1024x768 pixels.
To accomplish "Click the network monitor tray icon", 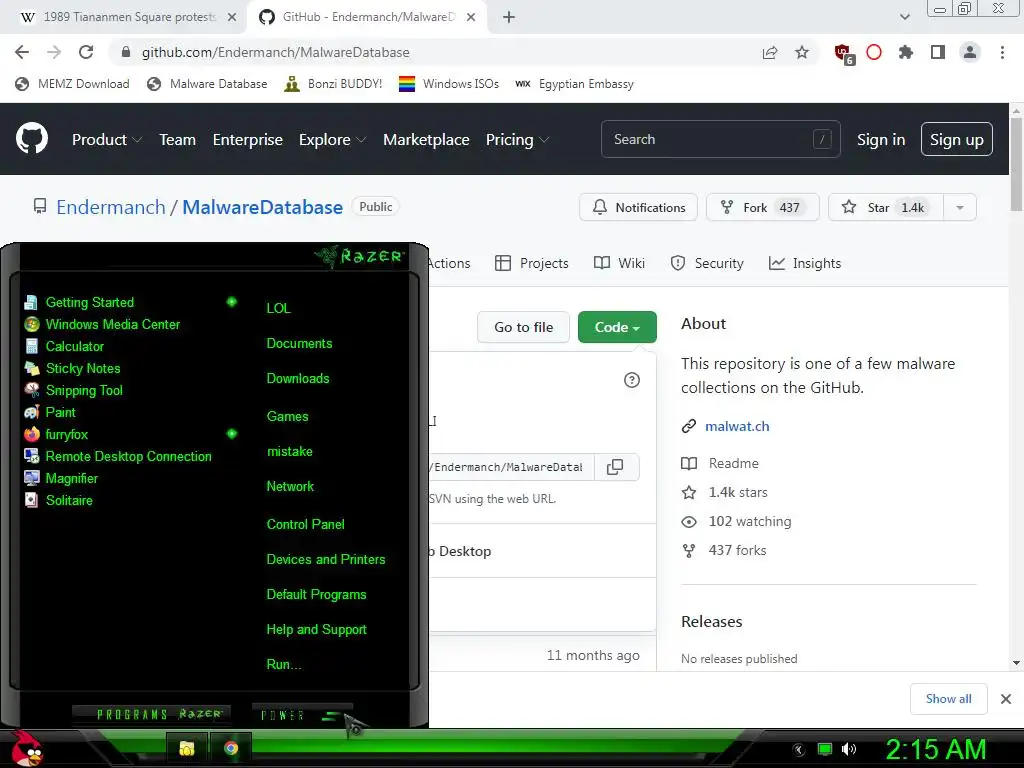I will point(825,749).
